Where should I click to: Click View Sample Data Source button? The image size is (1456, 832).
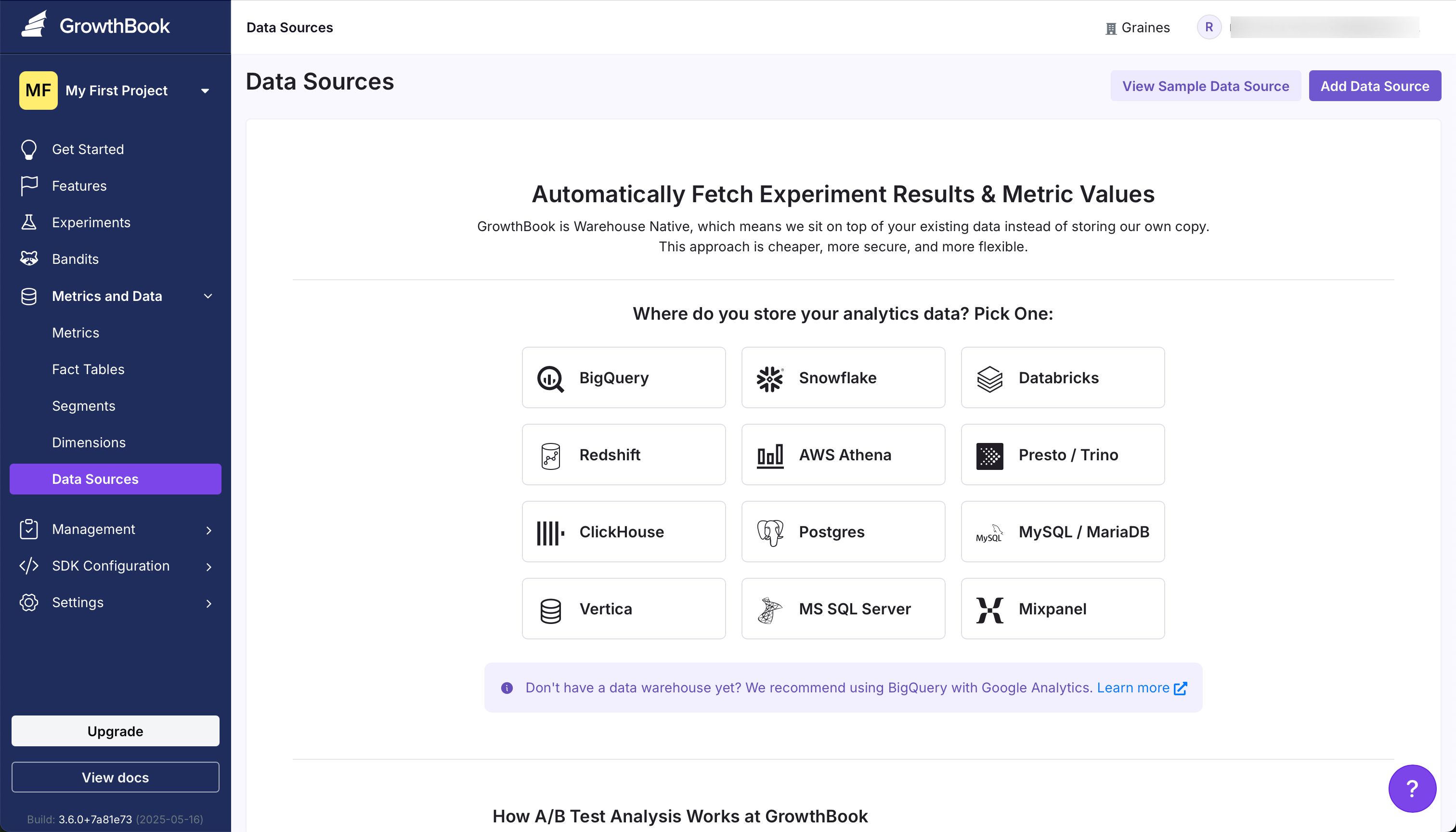pos(1206,86)
